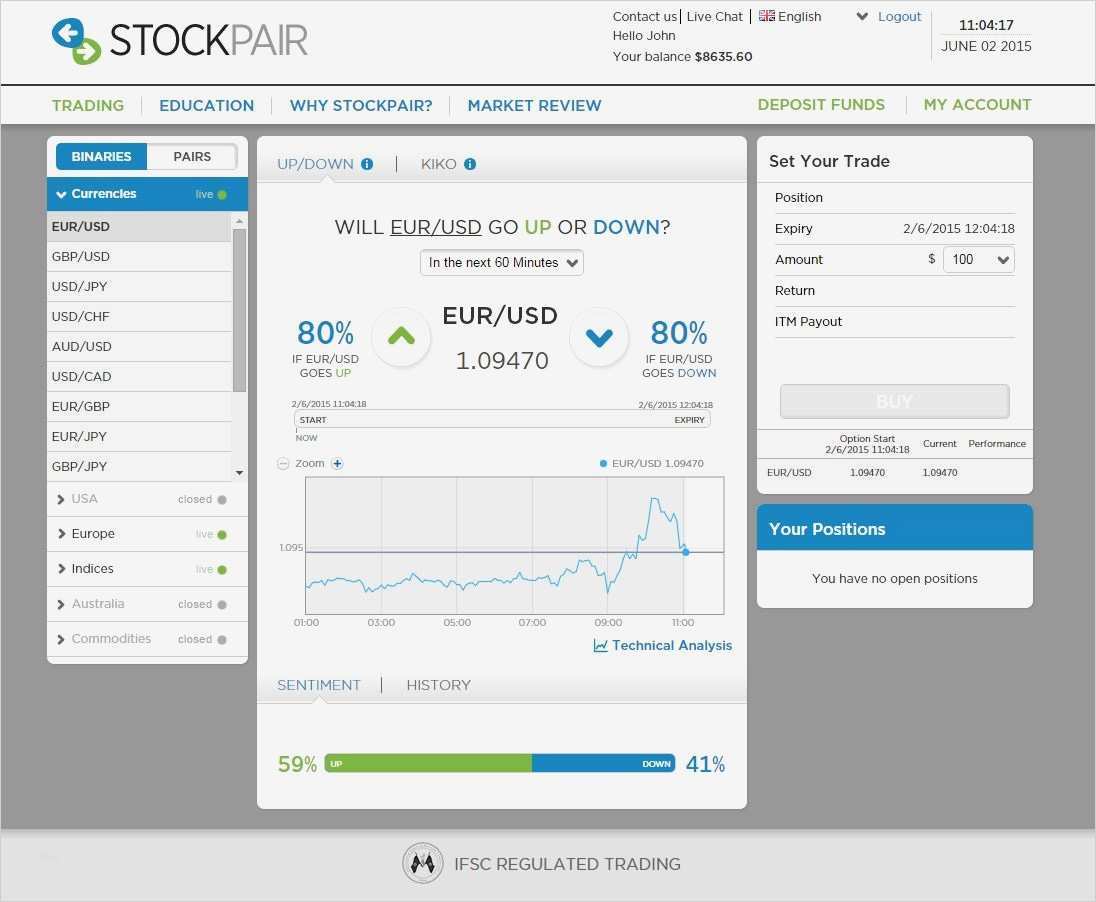Expand the Indices category
Screen dimensions: 1096x902
click(147, 569)
